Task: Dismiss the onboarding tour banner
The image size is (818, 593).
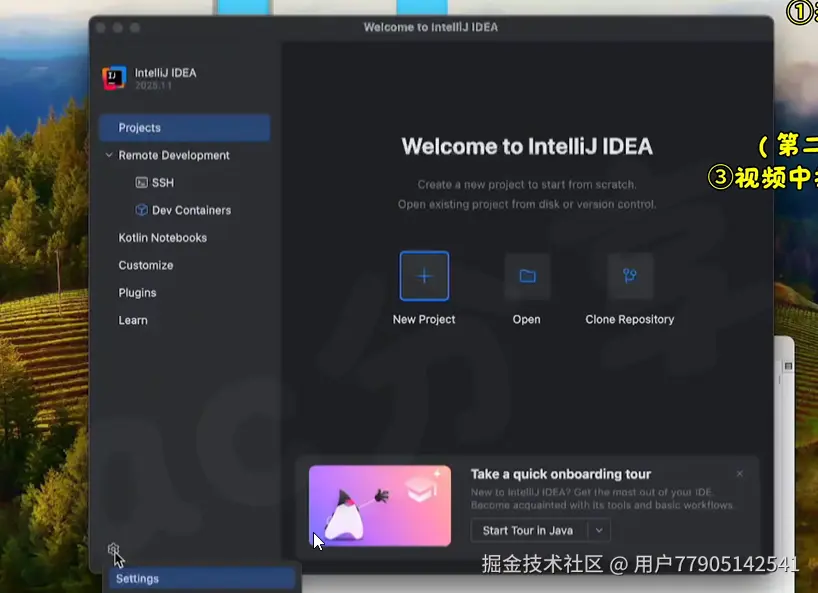Action: click(739, 474)
